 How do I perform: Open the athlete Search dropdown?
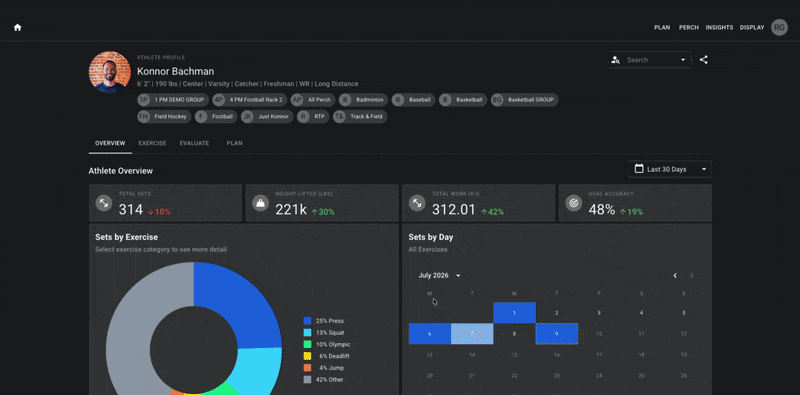point(650,60)
